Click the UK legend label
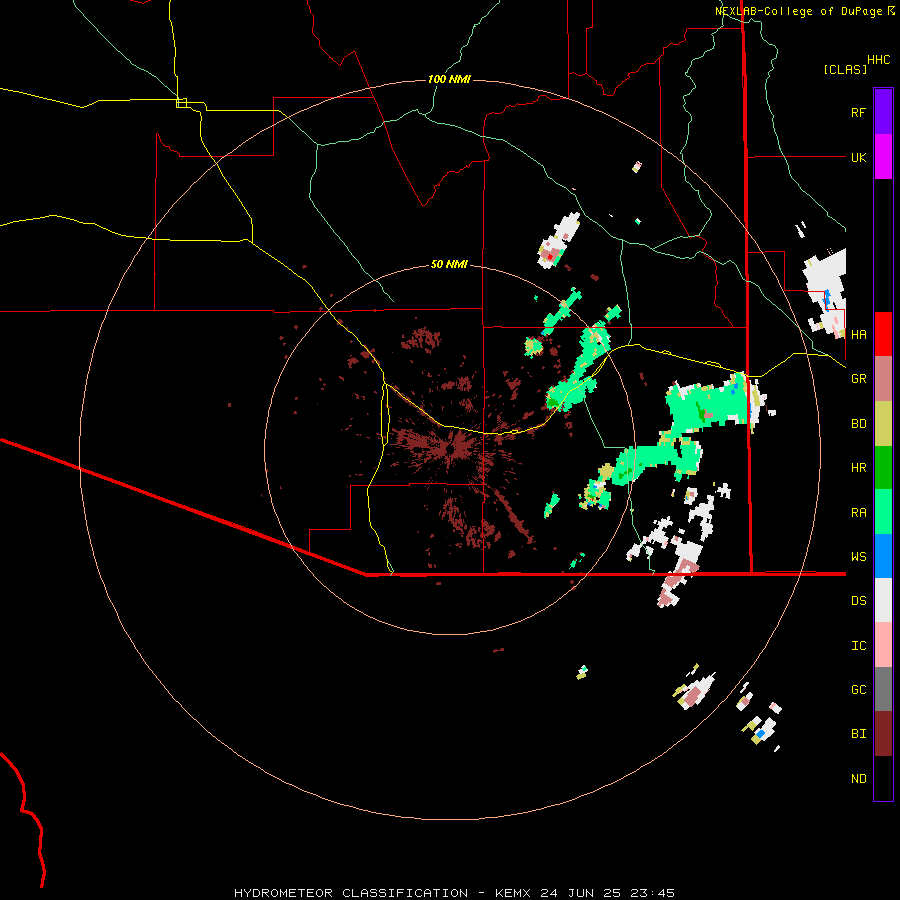The height and width of the screenshot is (900, 900). click(858, 157)
